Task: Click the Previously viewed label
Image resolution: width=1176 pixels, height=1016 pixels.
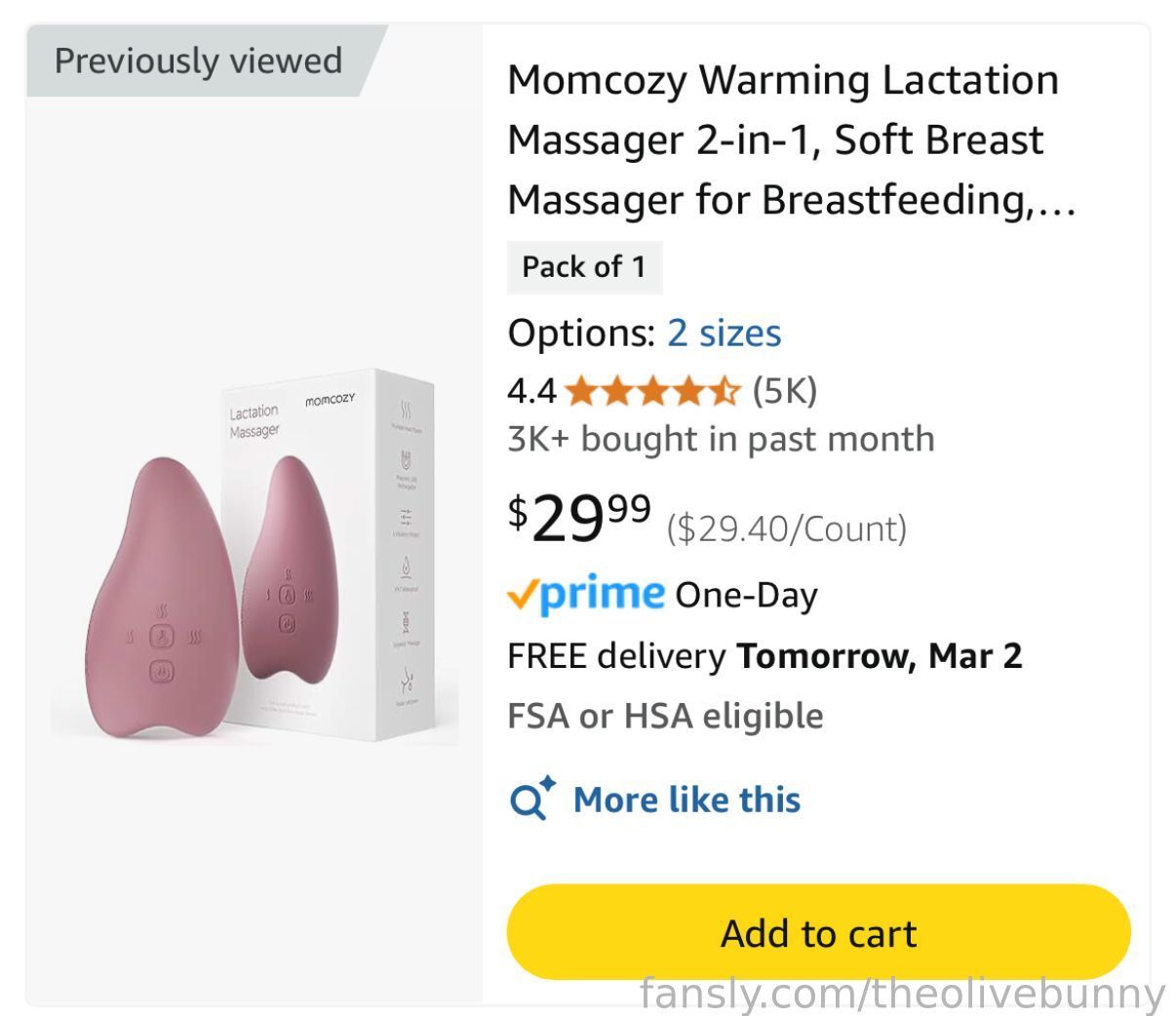Action: pos(198,60)
